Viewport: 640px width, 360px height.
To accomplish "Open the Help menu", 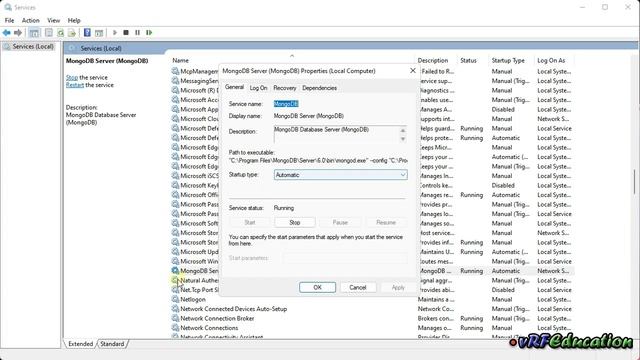I will pos(74,20).
